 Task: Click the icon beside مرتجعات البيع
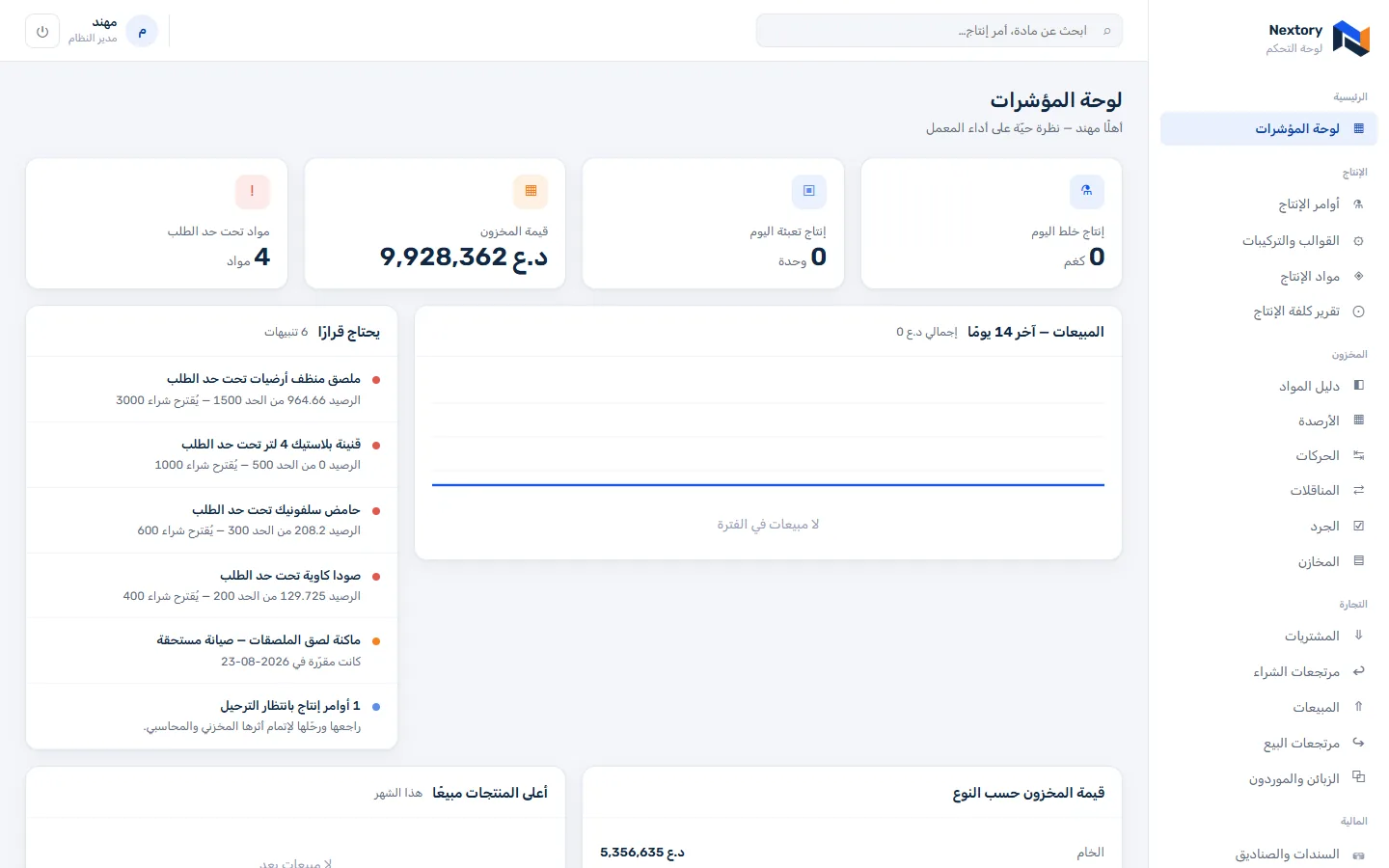coord(1358,743)
